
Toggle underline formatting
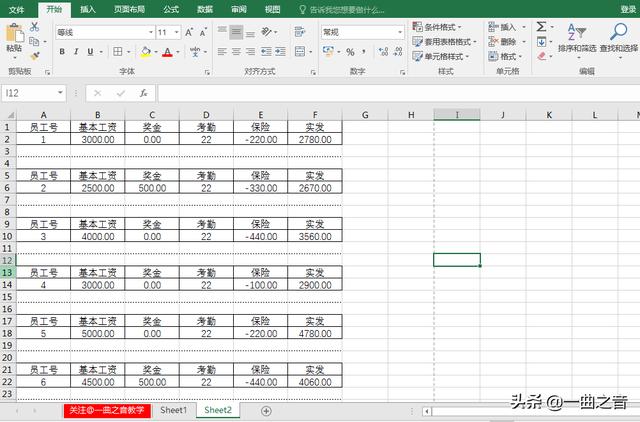[x=90, y=52]
